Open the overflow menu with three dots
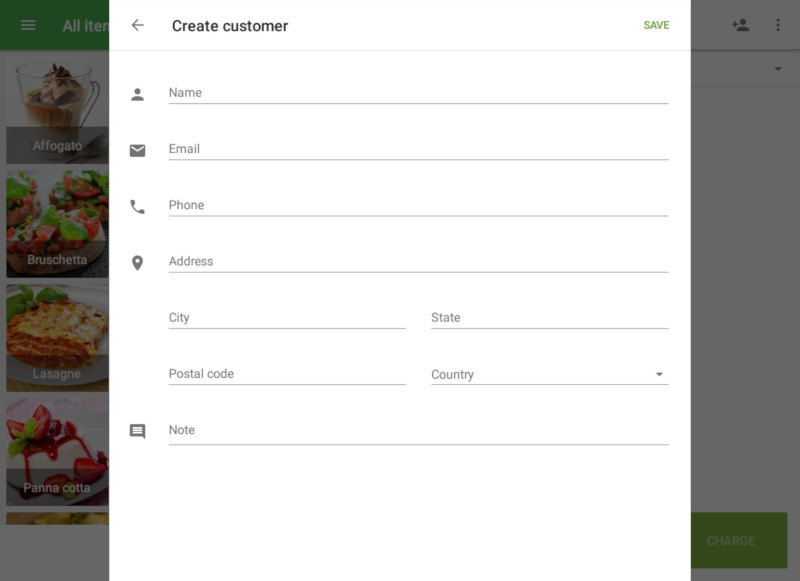800x581 pixels. (x=779, y=25)
